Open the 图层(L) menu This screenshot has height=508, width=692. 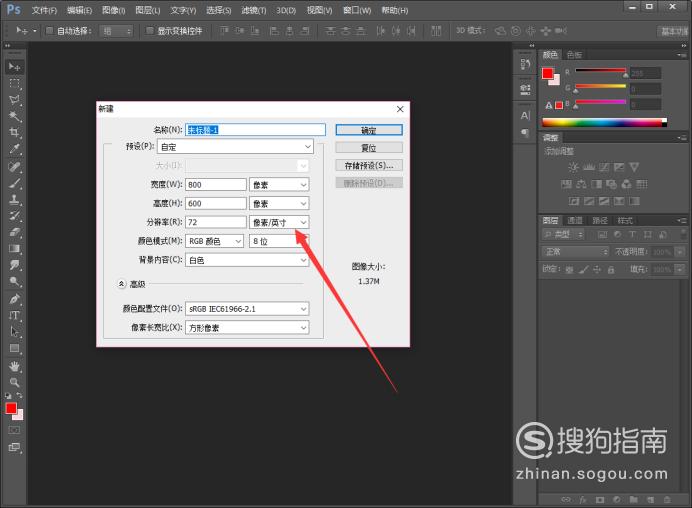148,10
